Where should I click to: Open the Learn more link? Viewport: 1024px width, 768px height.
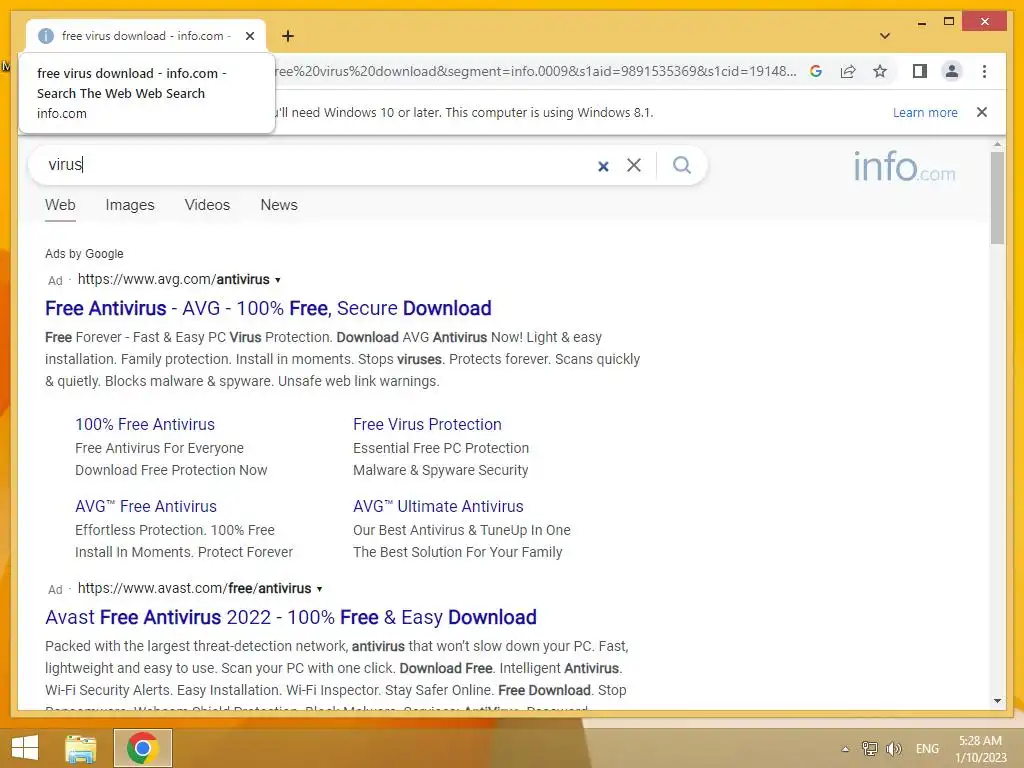(925, 112)
